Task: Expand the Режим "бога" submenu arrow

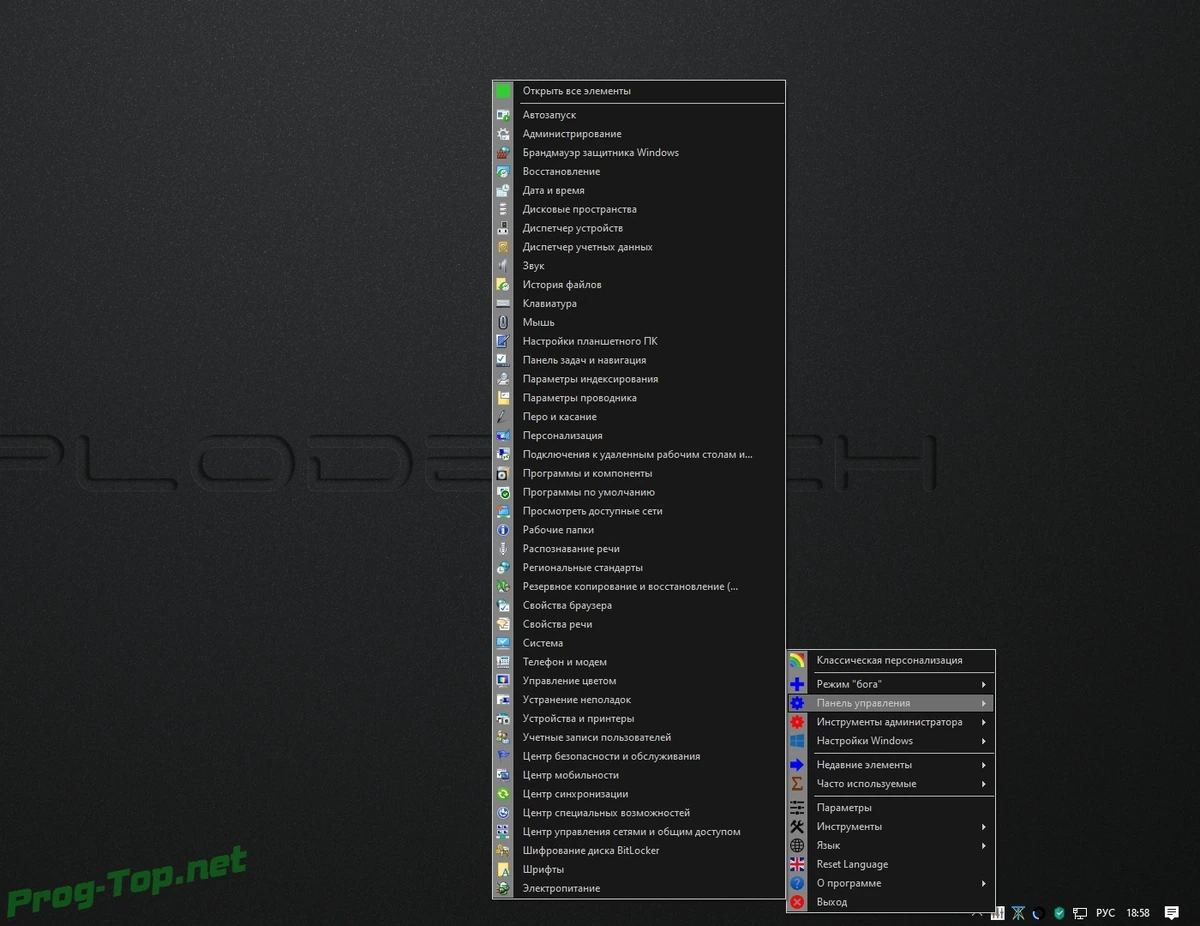Action: [984, 684]
